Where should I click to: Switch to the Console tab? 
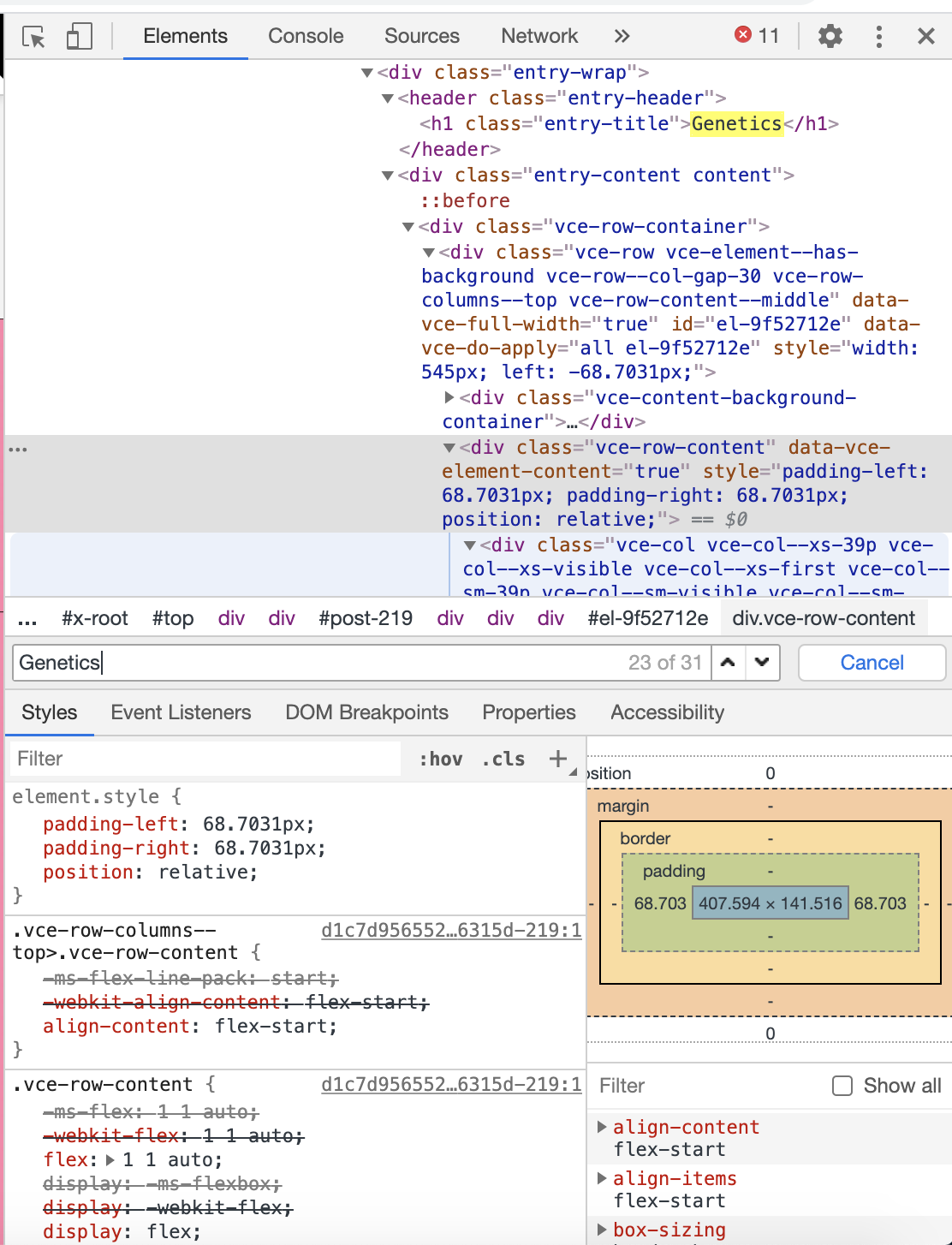click(306, 36)
